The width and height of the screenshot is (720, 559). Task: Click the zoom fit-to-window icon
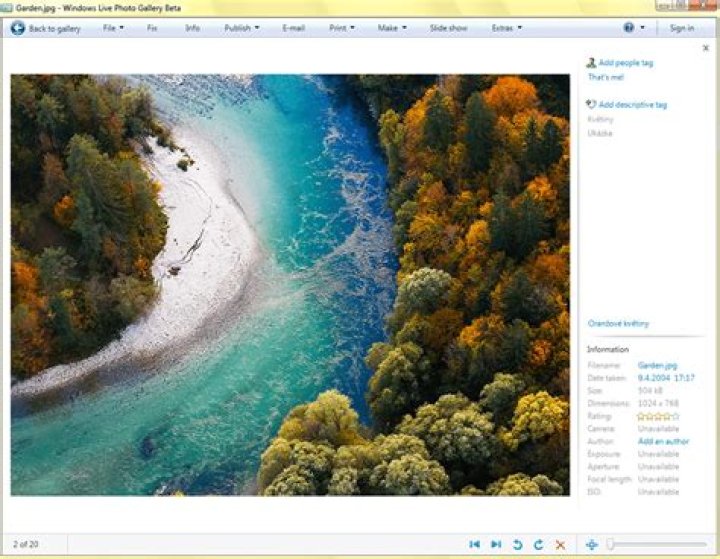591,544
